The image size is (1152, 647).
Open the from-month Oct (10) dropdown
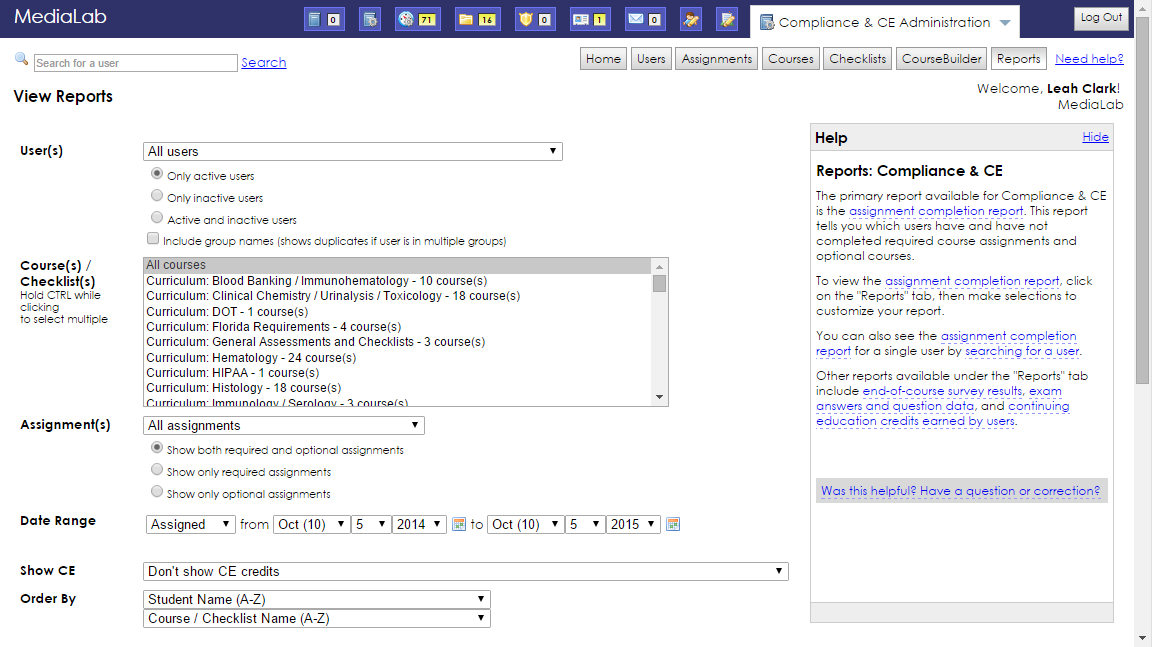coord(312,524)
